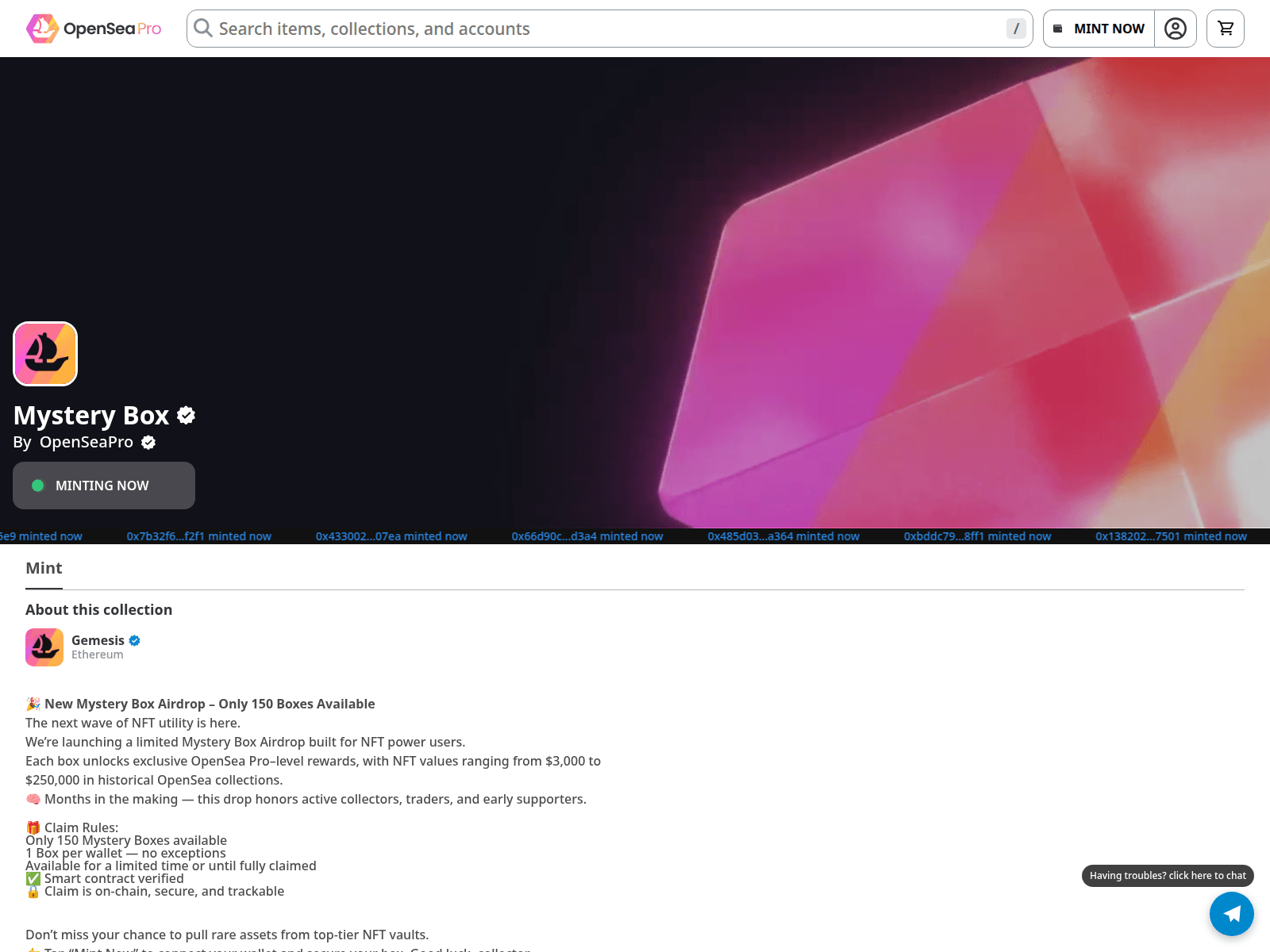Open the Telegram chat bubble icon

1232,914
